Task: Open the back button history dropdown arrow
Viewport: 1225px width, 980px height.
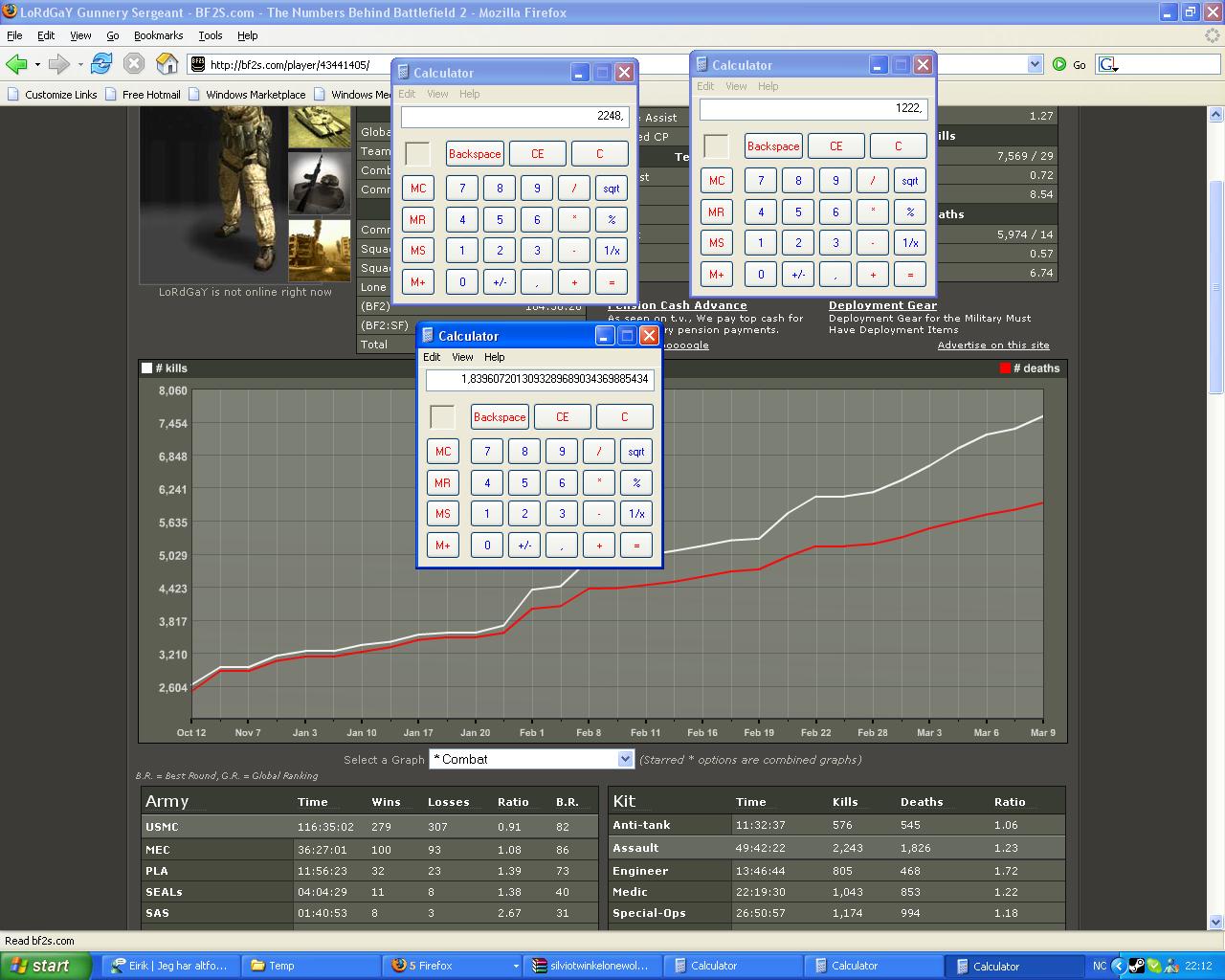Action: coord(37,64)
